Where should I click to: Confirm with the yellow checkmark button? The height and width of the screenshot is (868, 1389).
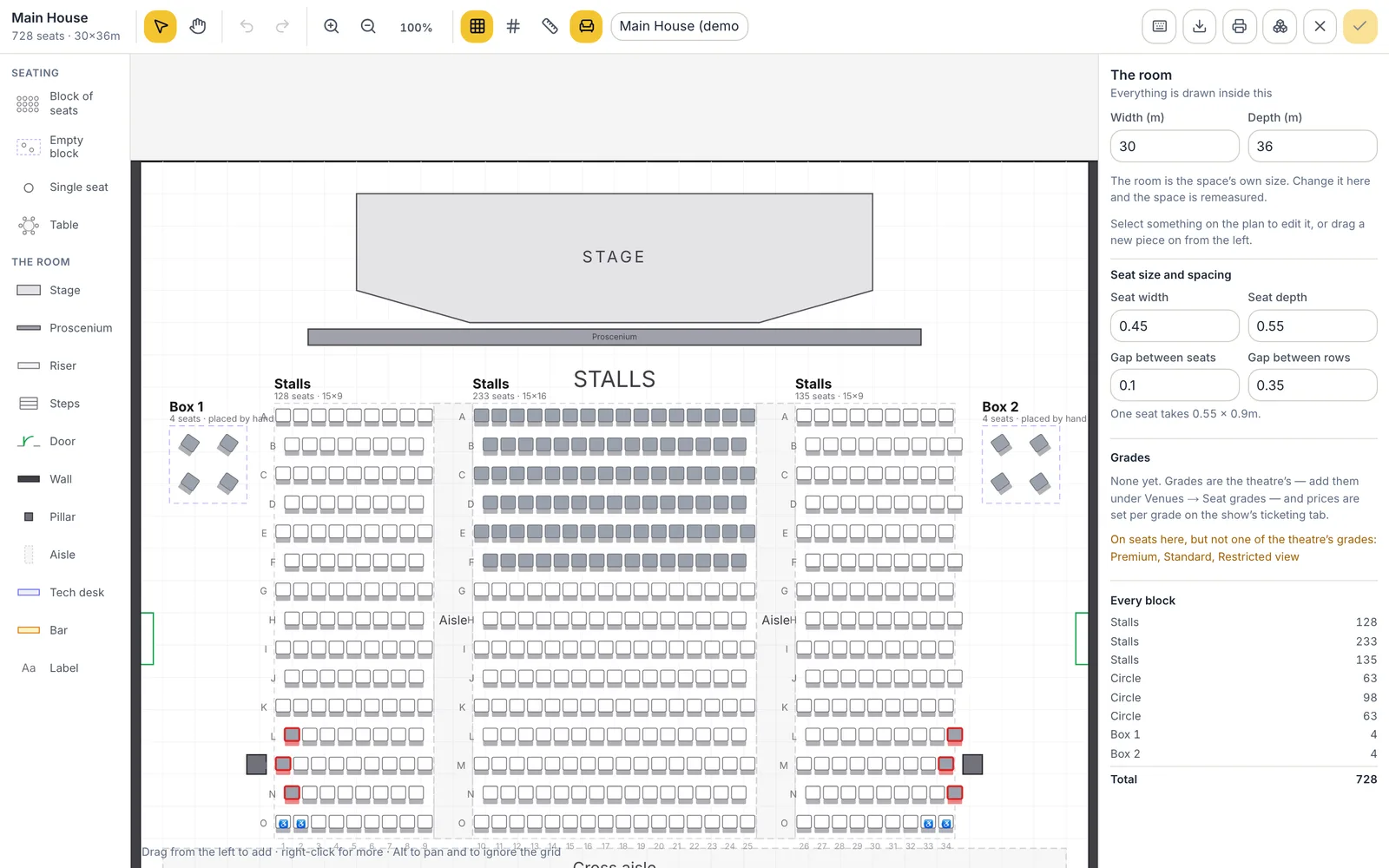1360,26
